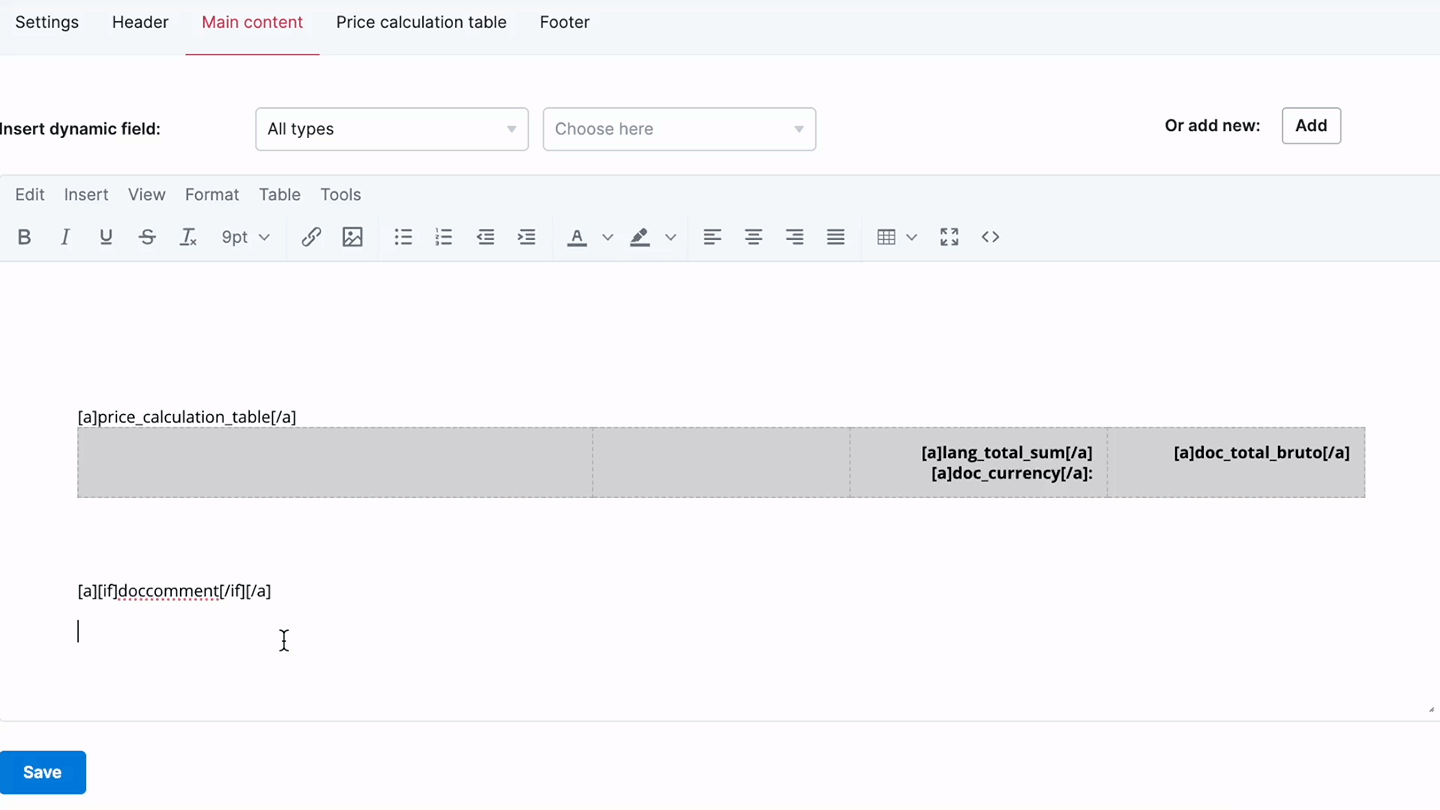Click the first empty gray table cell
The image size is (1440, 810).
[x=335, y=462]
